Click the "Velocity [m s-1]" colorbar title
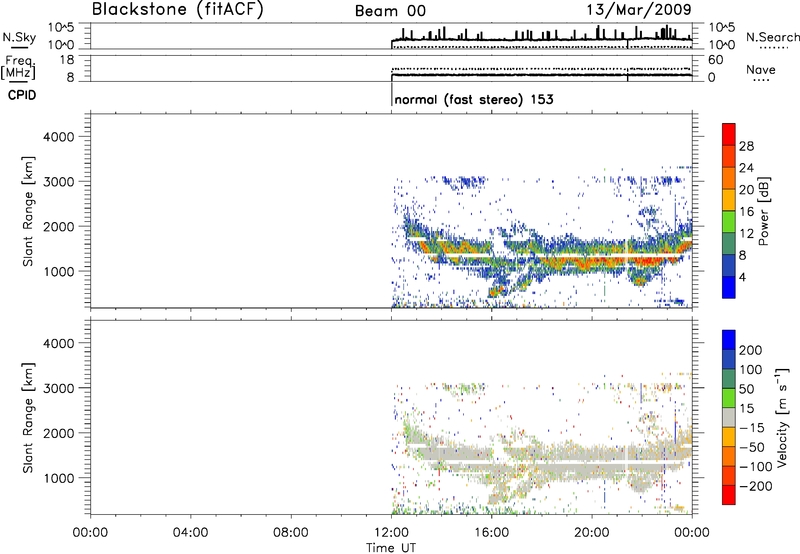 [782, 418]
